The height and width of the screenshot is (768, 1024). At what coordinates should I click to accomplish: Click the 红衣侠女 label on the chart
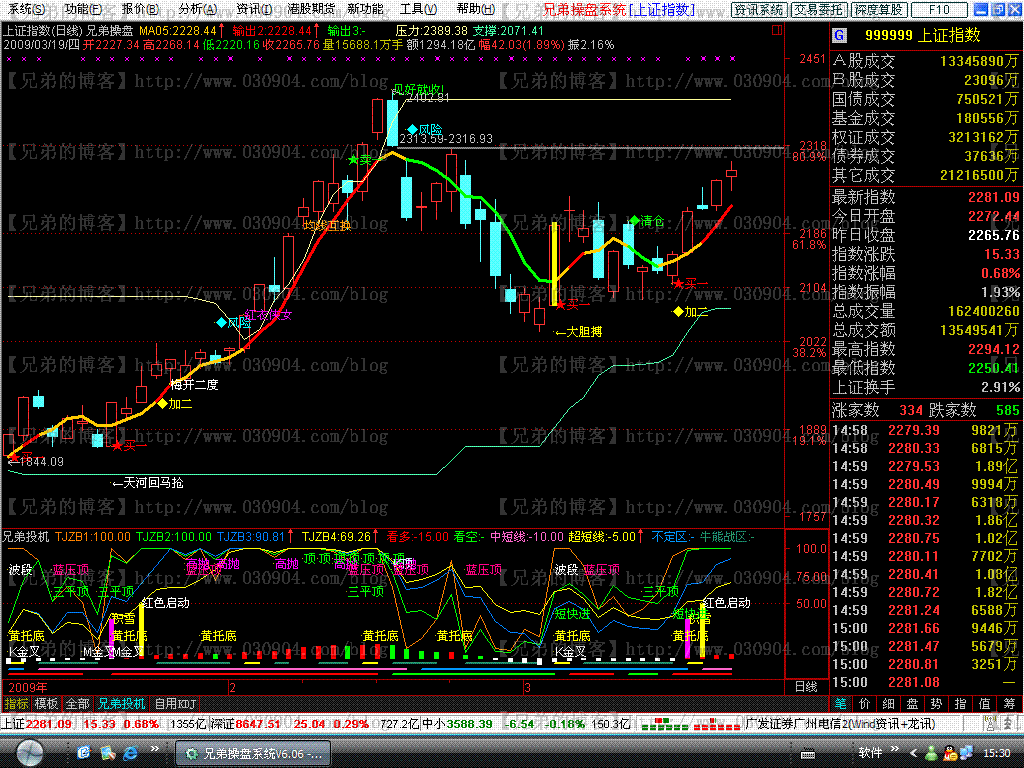pyautogui.click(x=268, y=315)
